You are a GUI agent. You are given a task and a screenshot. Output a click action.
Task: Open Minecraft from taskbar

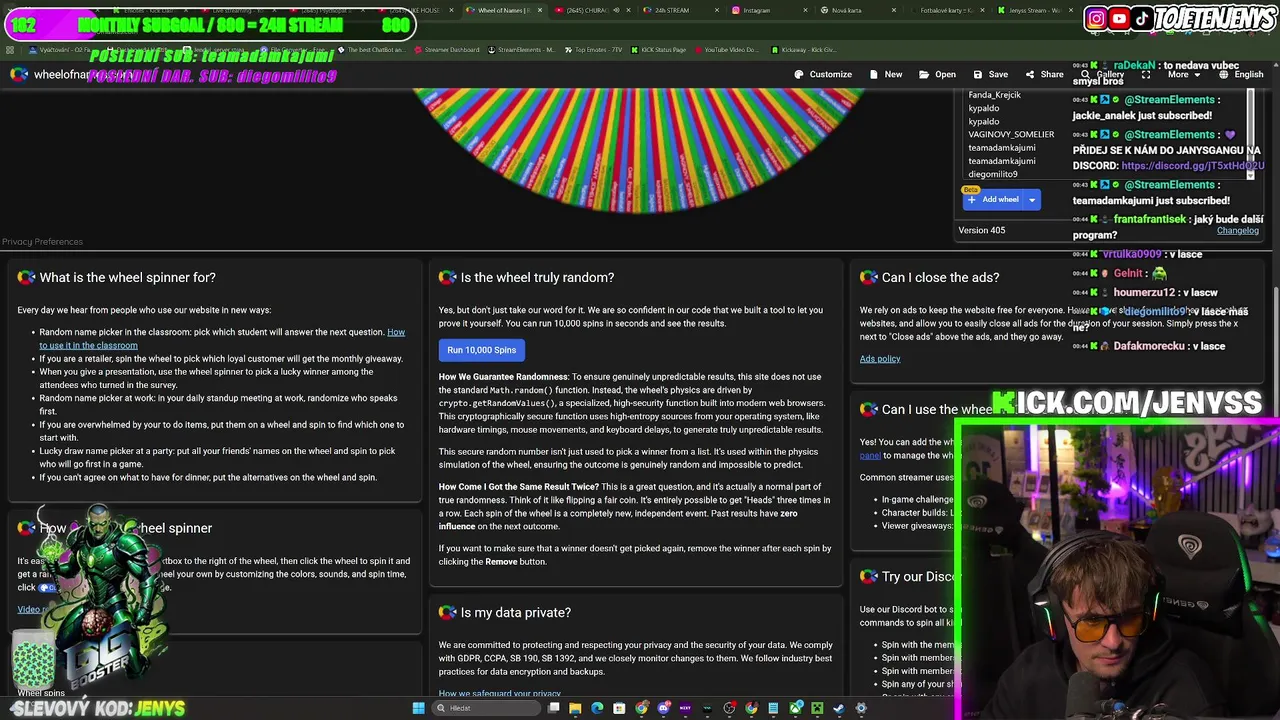coord(817,708)
